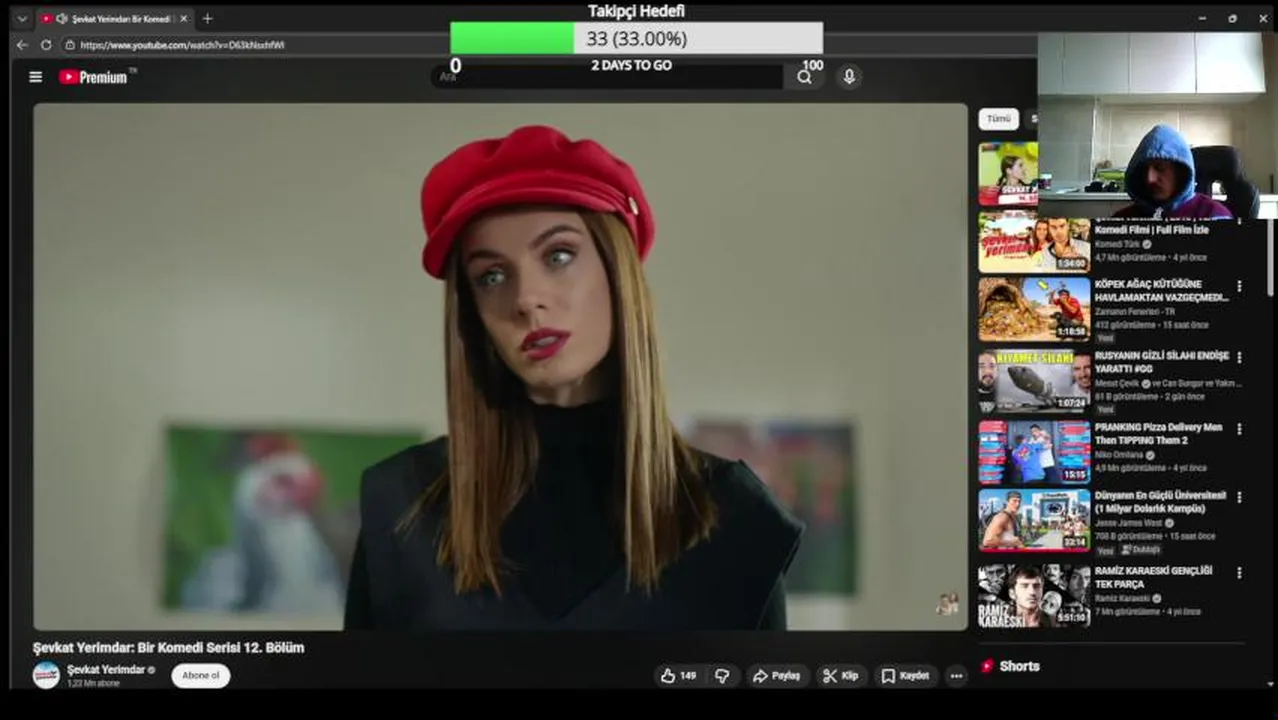Open PRANKING Pizza Delivery Men thumbnail
Viewport: 1278px width, 720px height.
1034,452
